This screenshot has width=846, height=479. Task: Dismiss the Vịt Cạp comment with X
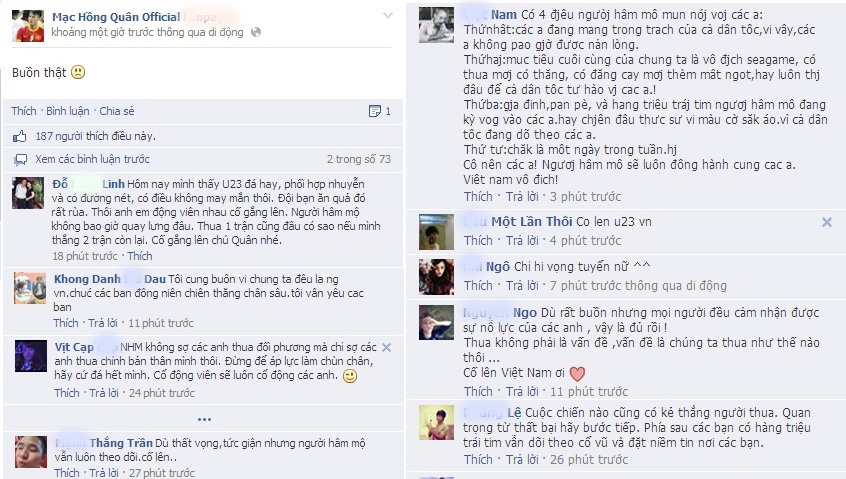tap(386, 347)
